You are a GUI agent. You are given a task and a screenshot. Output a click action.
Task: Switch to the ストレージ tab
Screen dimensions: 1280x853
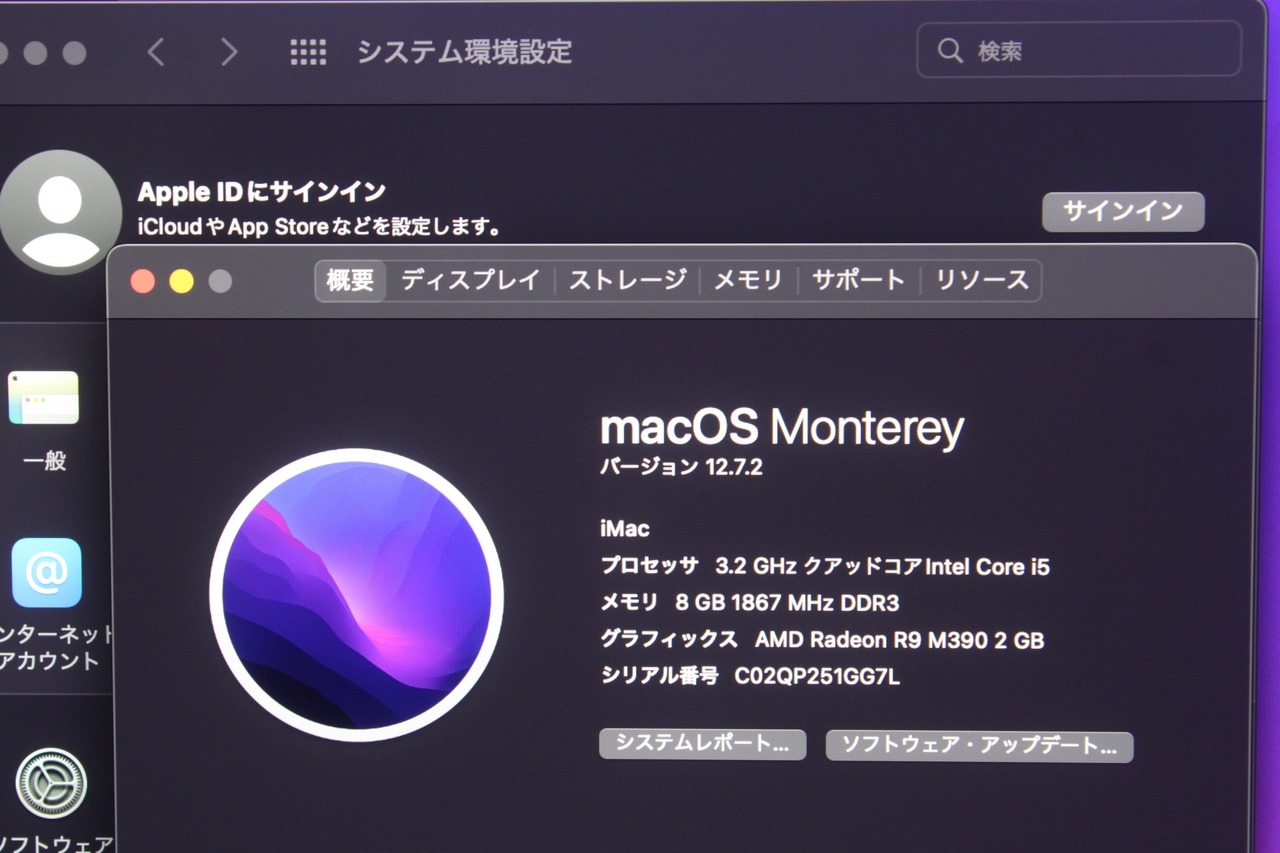point(628,280)
